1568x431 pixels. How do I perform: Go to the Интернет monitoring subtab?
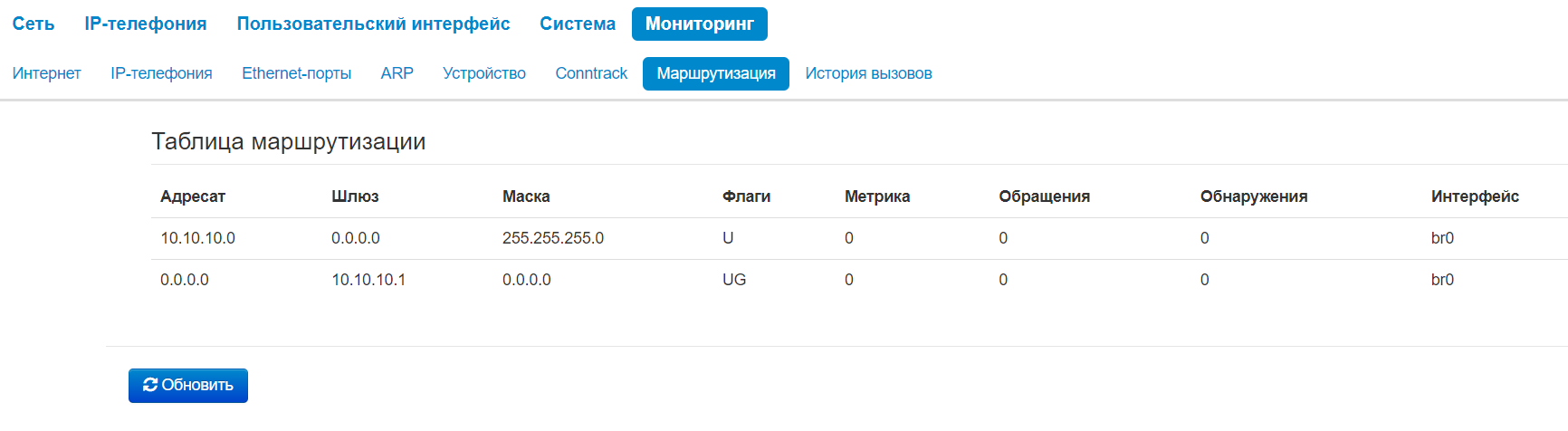(47, 73)
